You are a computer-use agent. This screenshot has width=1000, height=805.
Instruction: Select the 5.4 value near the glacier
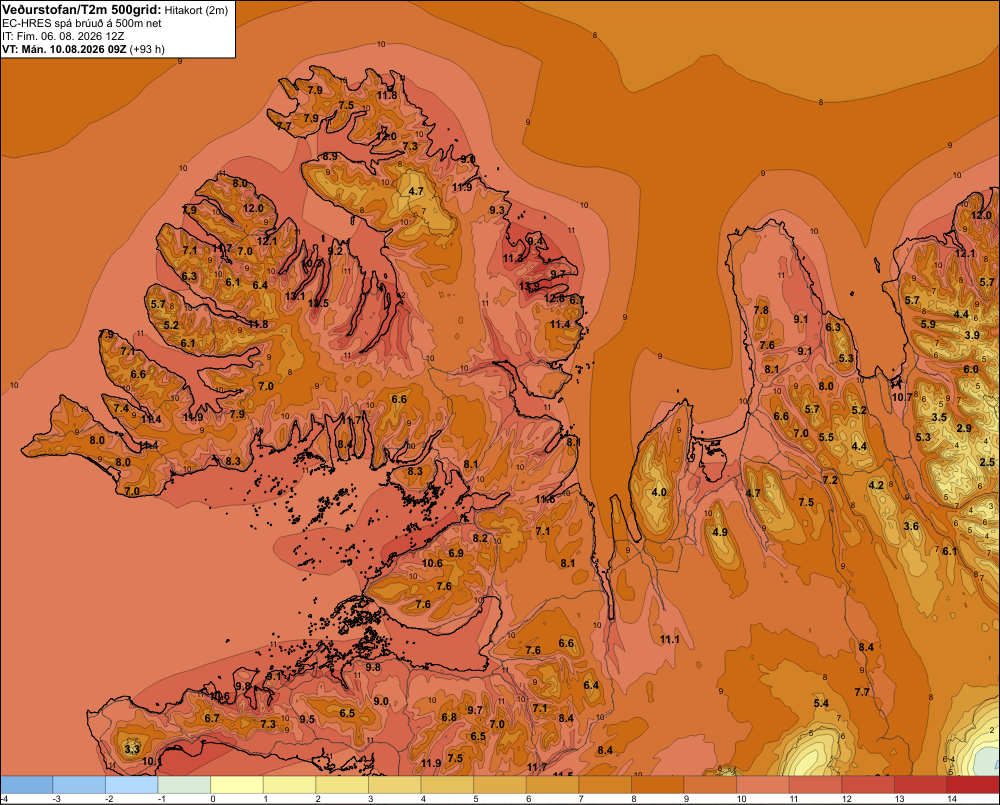821,703
